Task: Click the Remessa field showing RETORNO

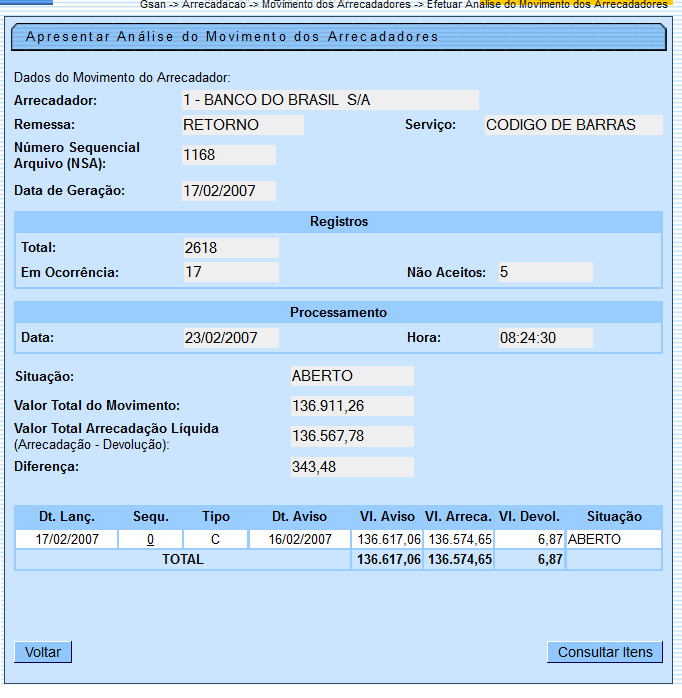Action: 242,125
